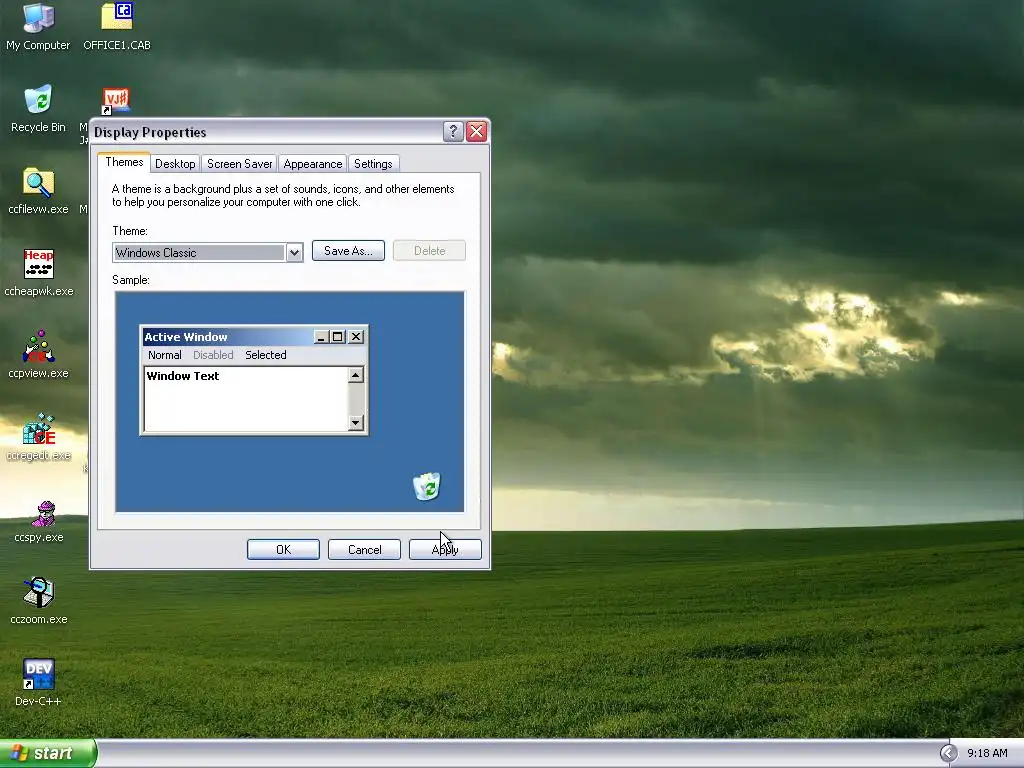Switch to the Desktop tab
The height and width of the screenshot is (768, 1024).
coord(175,164)
